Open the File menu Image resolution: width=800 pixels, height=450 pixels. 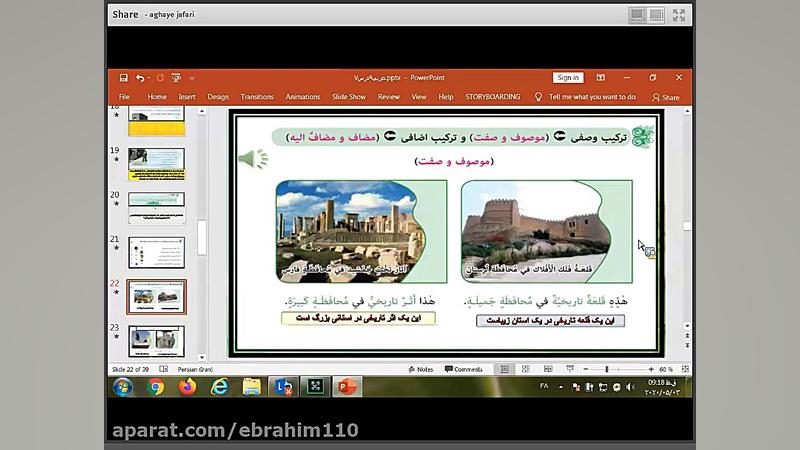[124, 97]
